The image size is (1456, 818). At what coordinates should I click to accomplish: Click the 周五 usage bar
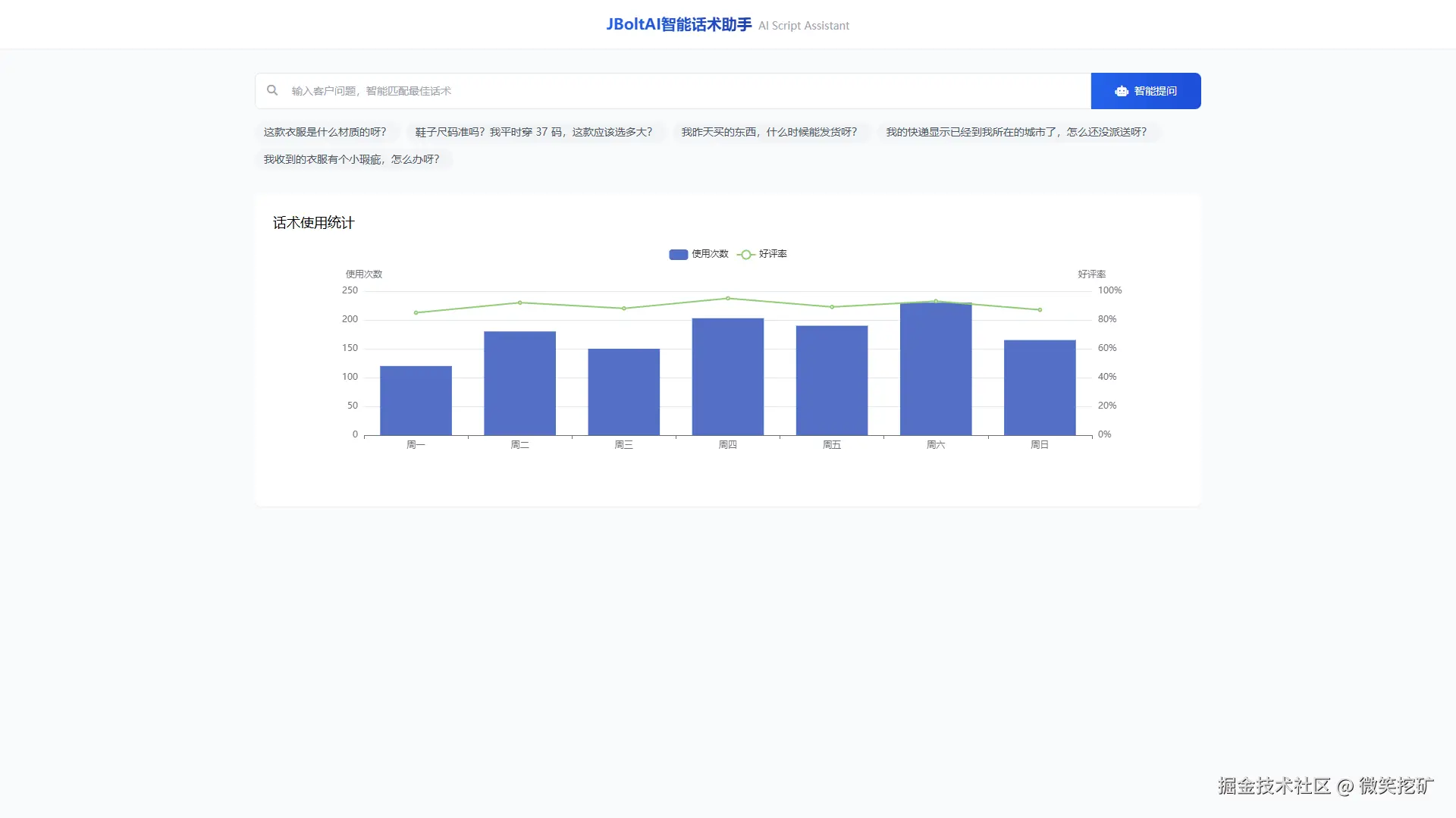pos(832,381)
